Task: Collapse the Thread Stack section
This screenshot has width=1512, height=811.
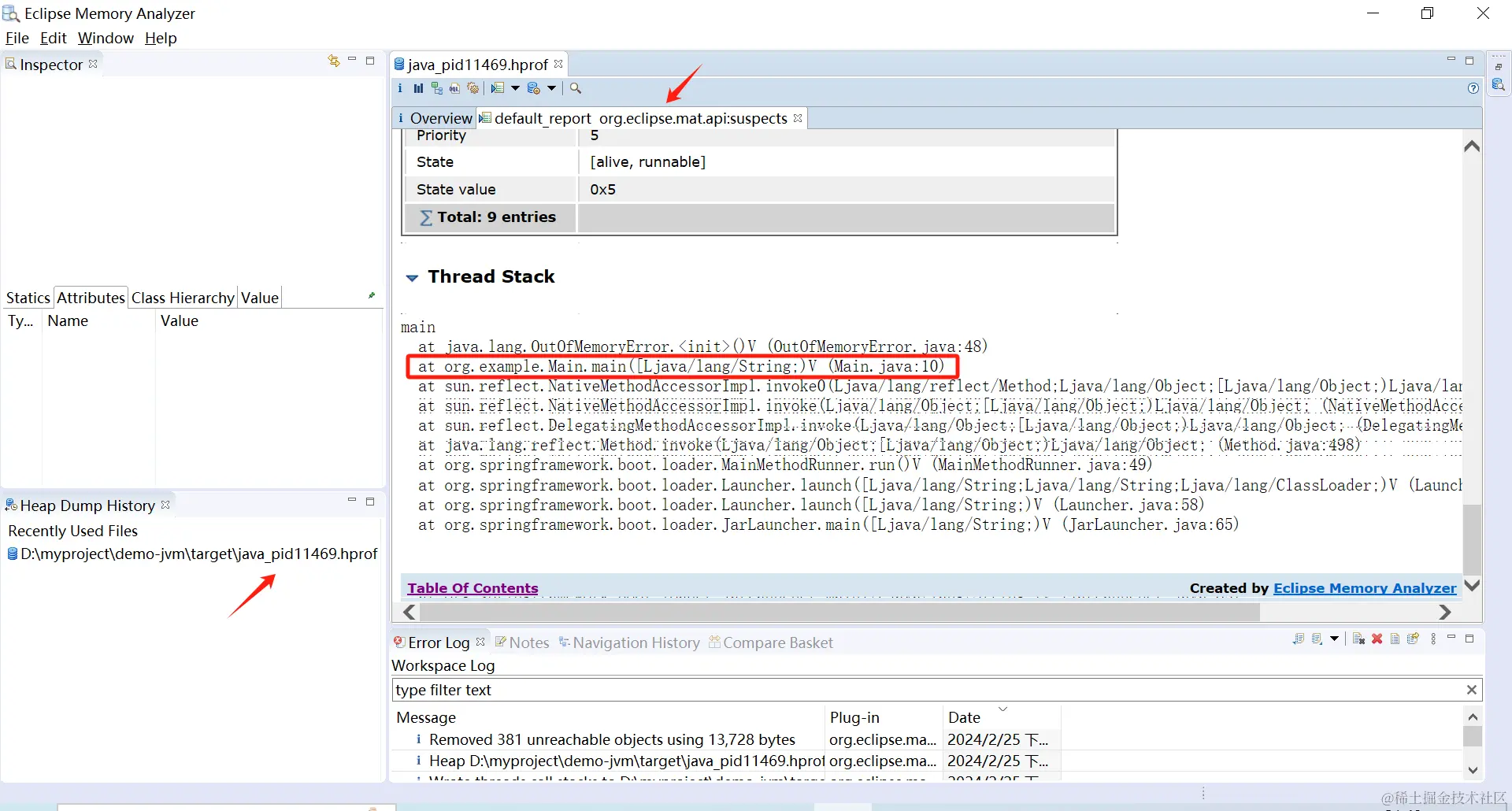Action: click(x=412, y=278)
